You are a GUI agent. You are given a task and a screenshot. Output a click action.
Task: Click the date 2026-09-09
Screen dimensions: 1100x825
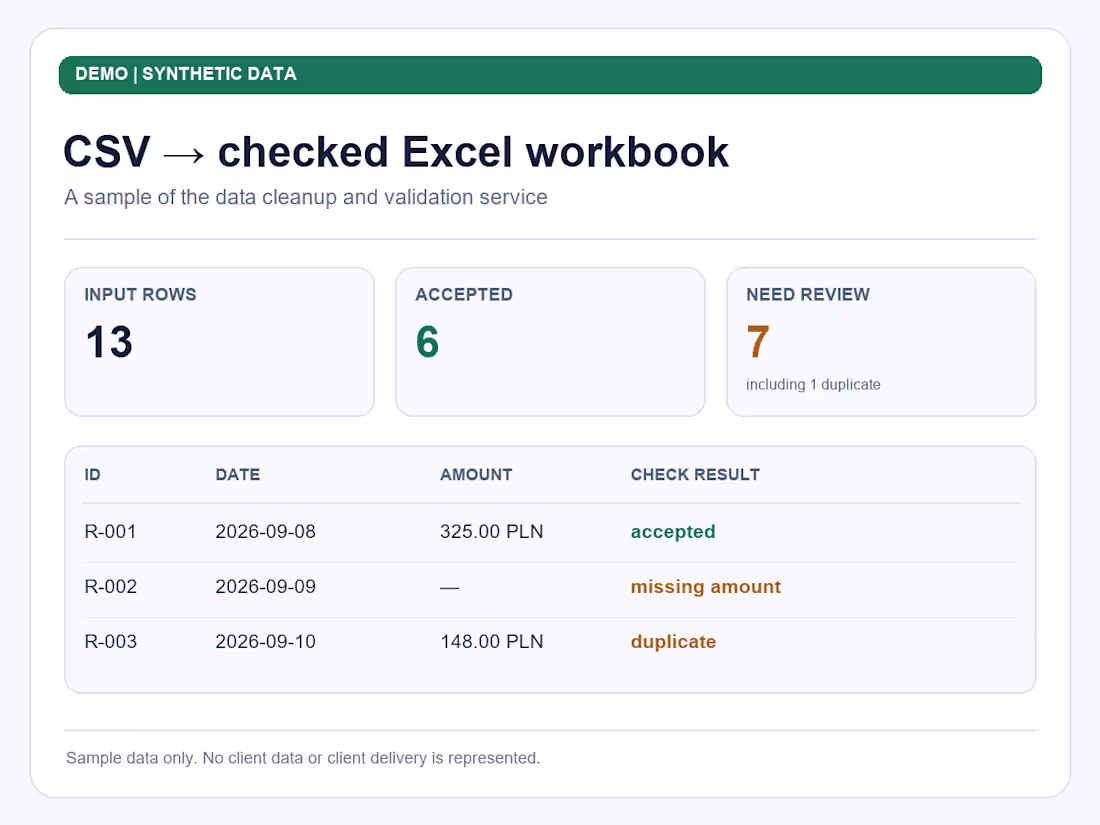pos(266,586)
